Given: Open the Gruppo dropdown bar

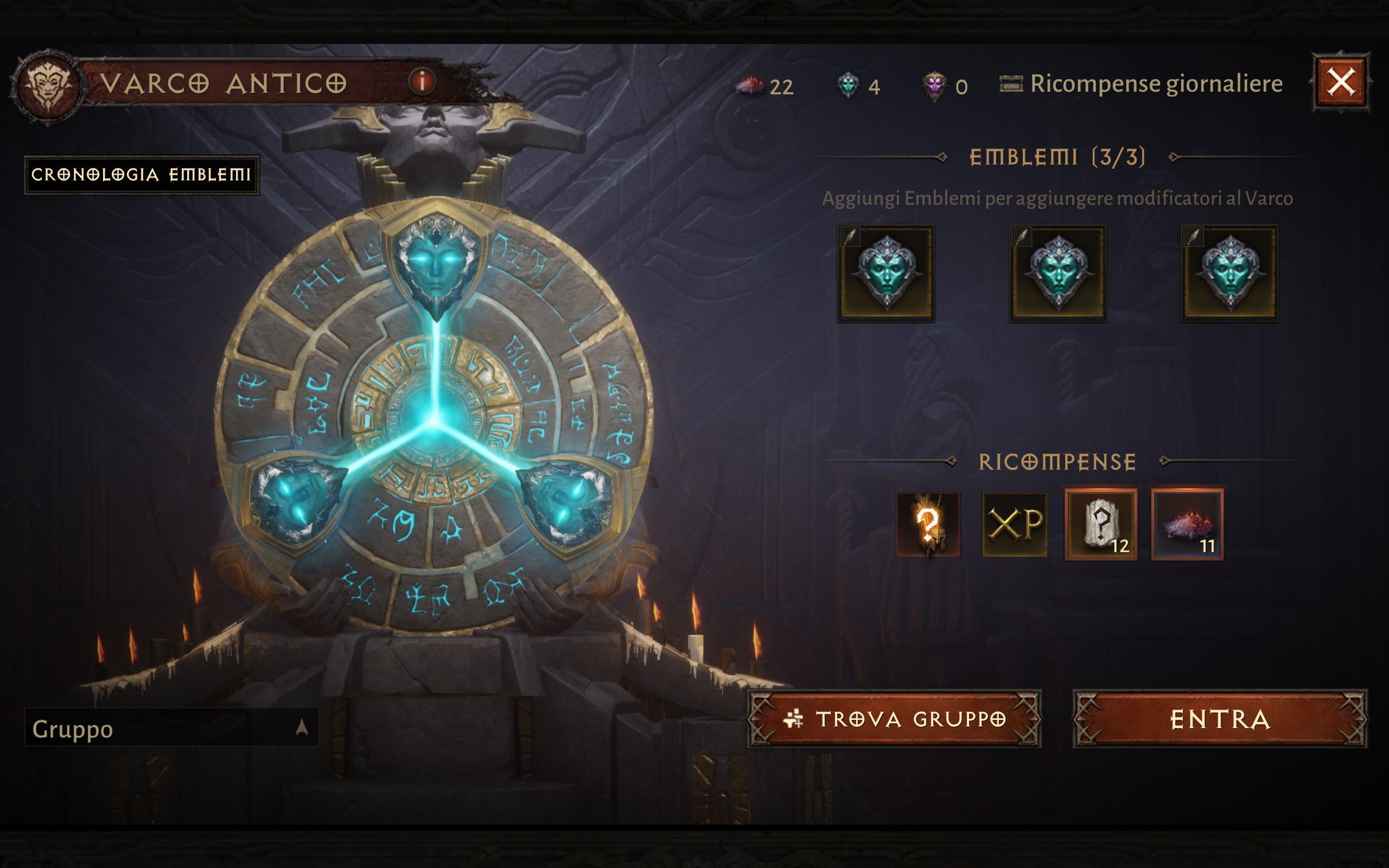Looking at the screenshot, I should coord(171,727).
